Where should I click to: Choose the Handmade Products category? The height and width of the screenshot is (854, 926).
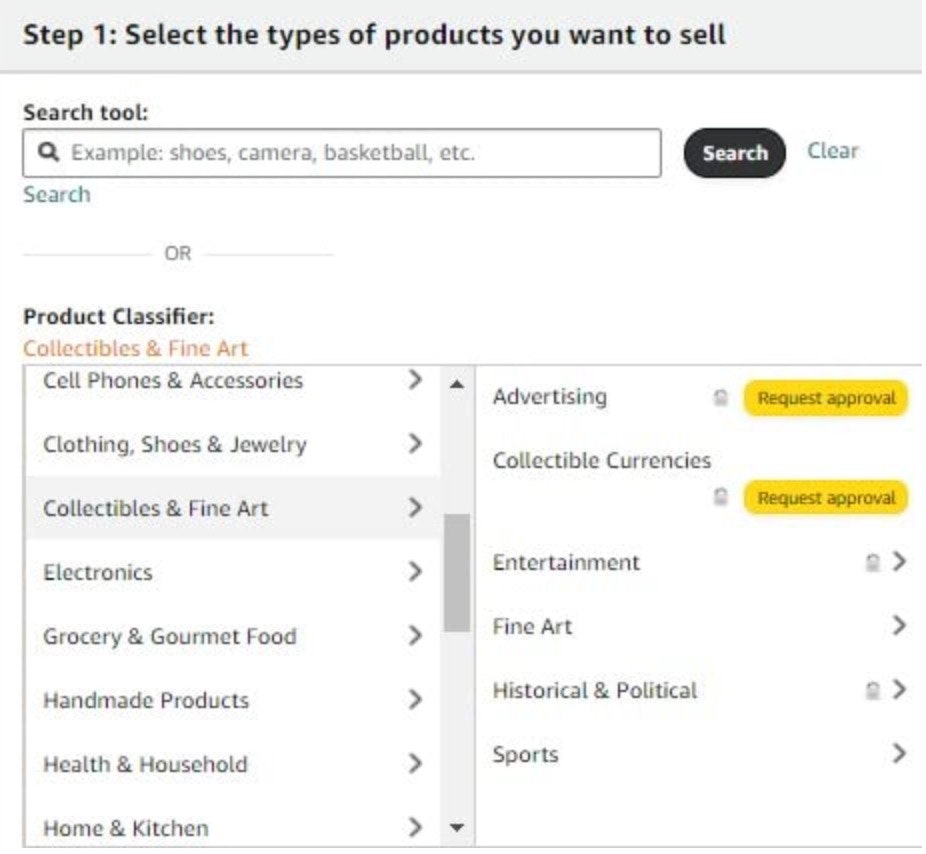(x=146, y=700)
